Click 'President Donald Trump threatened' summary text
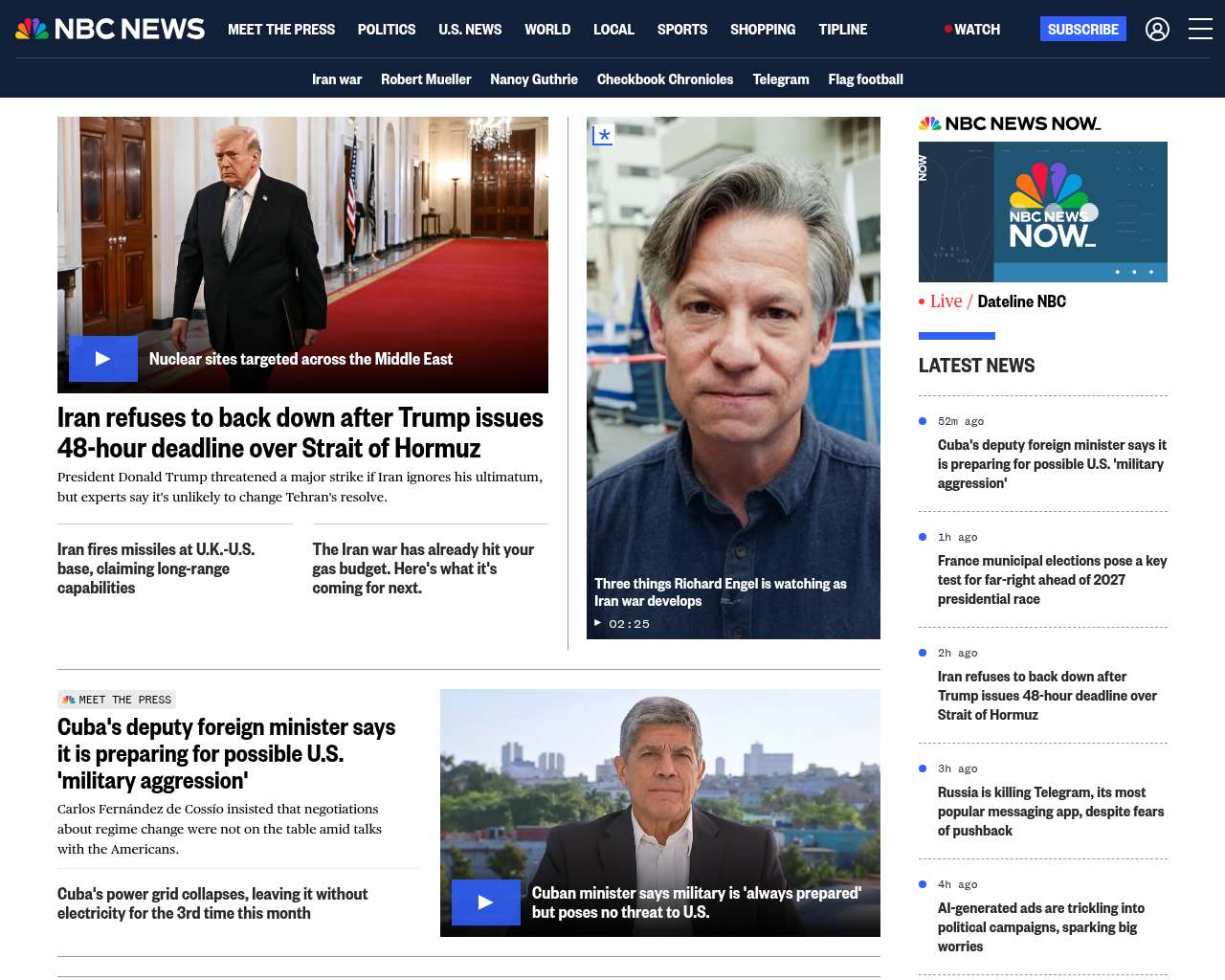 [x=300, y=487]
